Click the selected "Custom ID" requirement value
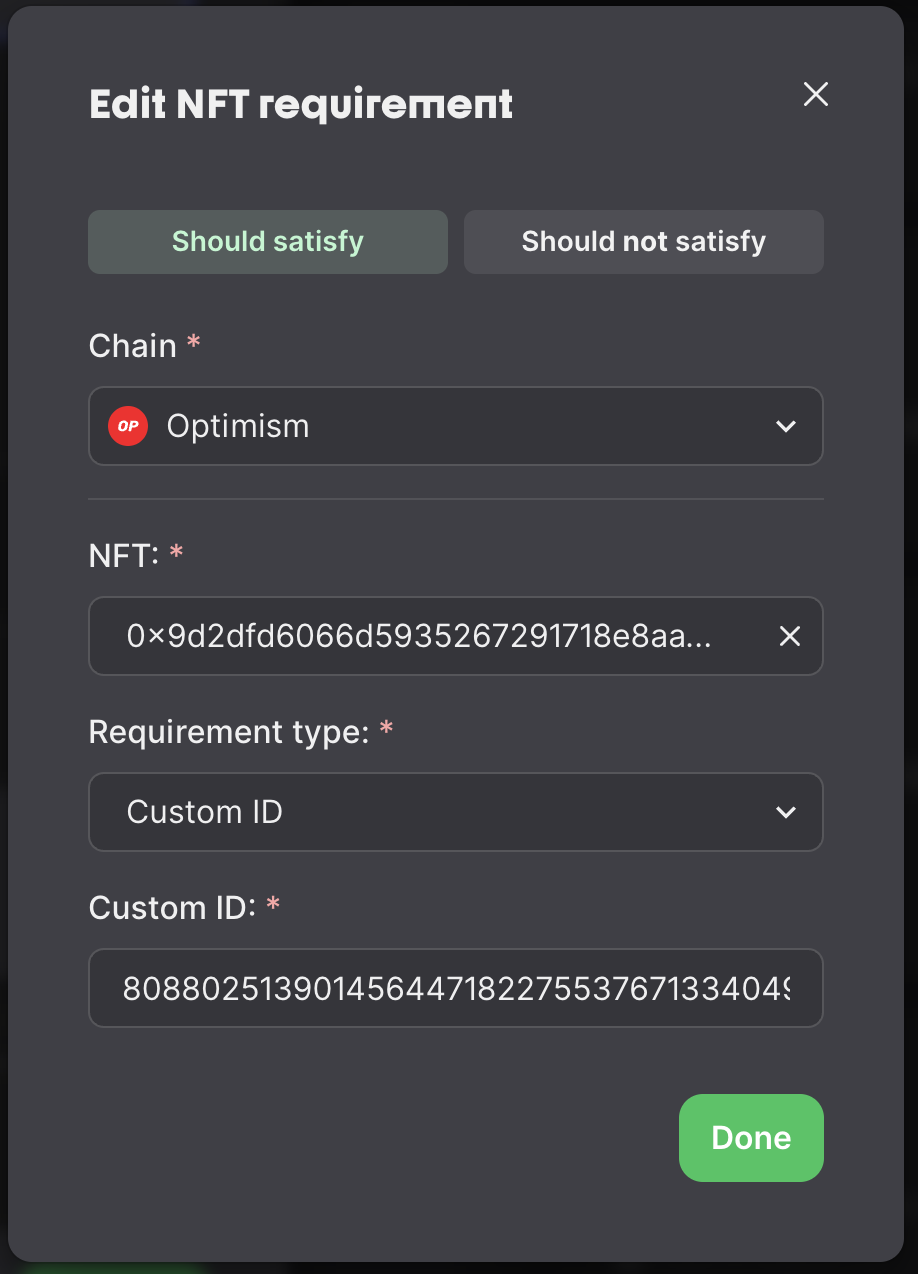This screenshot has height=1274, width=918. pyautogui.click(x=205, y=812)
